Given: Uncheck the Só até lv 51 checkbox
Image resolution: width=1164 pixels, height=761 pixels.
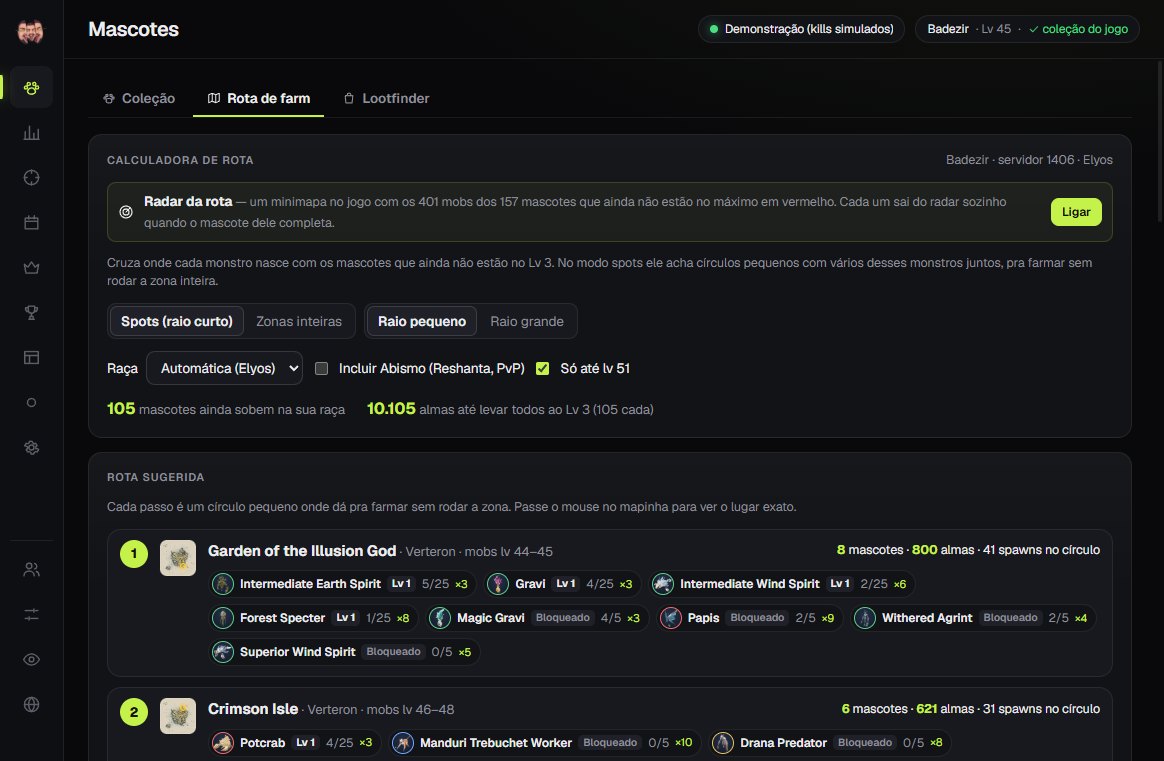Looking at the screenshot, I should pos(543,368).
